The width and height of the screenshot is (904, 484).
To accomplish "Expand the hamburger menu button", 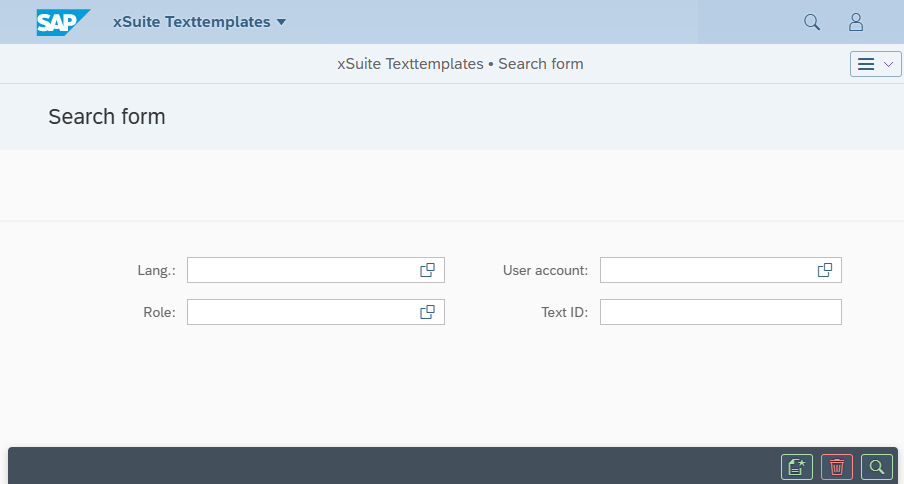I will 875,64.
